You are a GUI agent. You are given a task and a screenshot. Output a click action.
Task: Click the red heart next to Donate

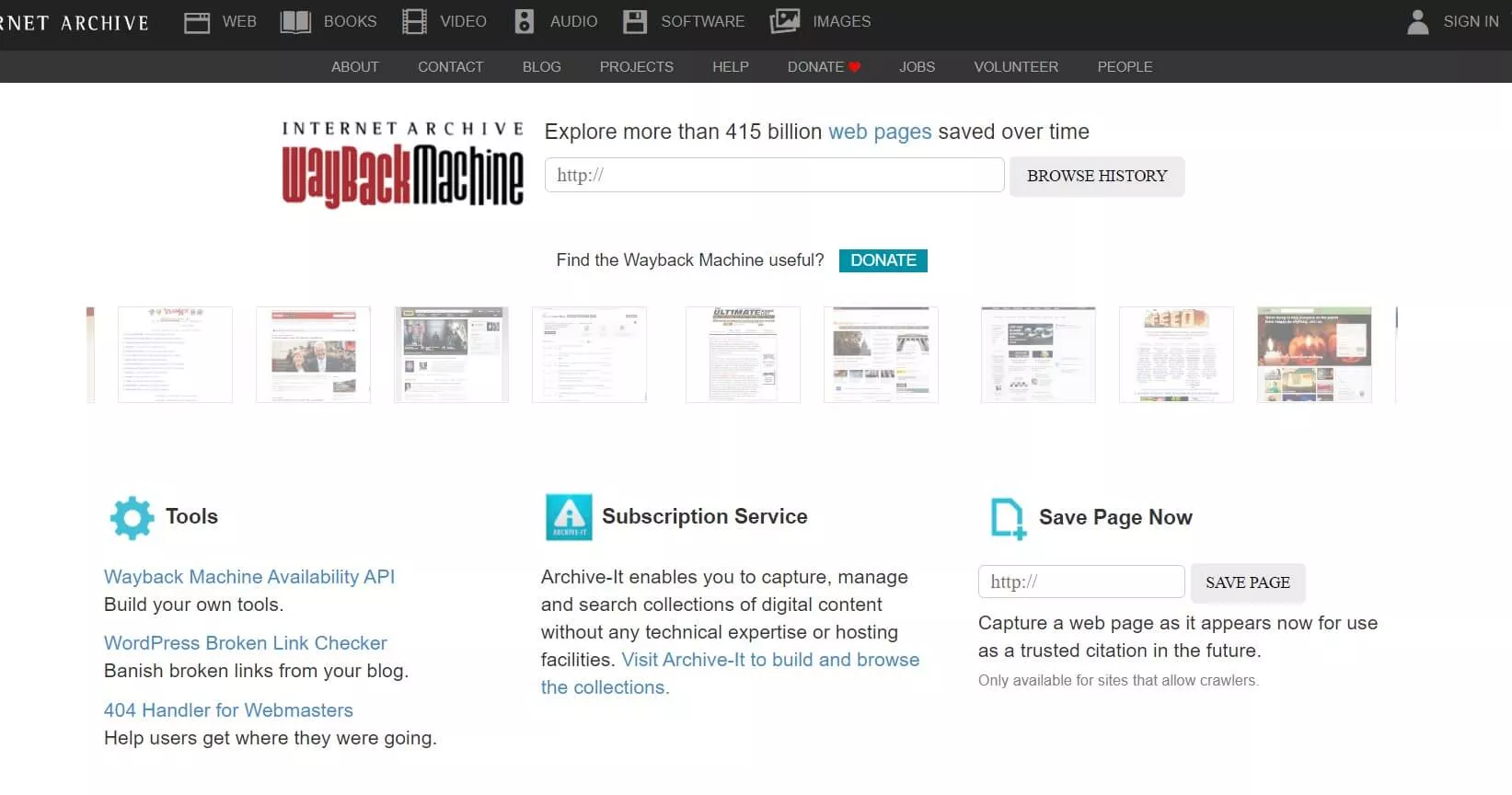tap(854, 67)
